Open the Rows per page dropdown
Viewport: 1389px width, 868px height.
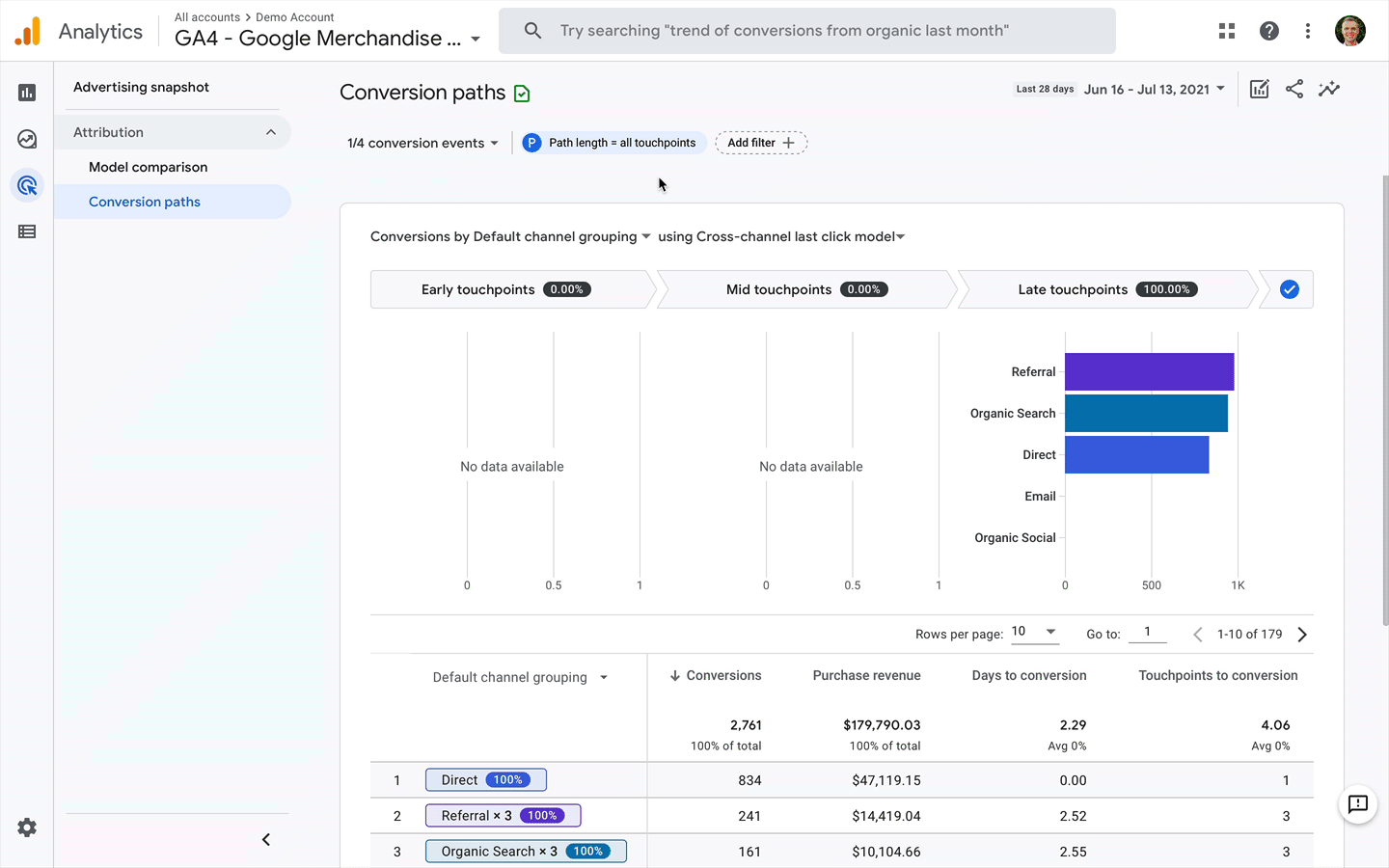coord(1035,633)
